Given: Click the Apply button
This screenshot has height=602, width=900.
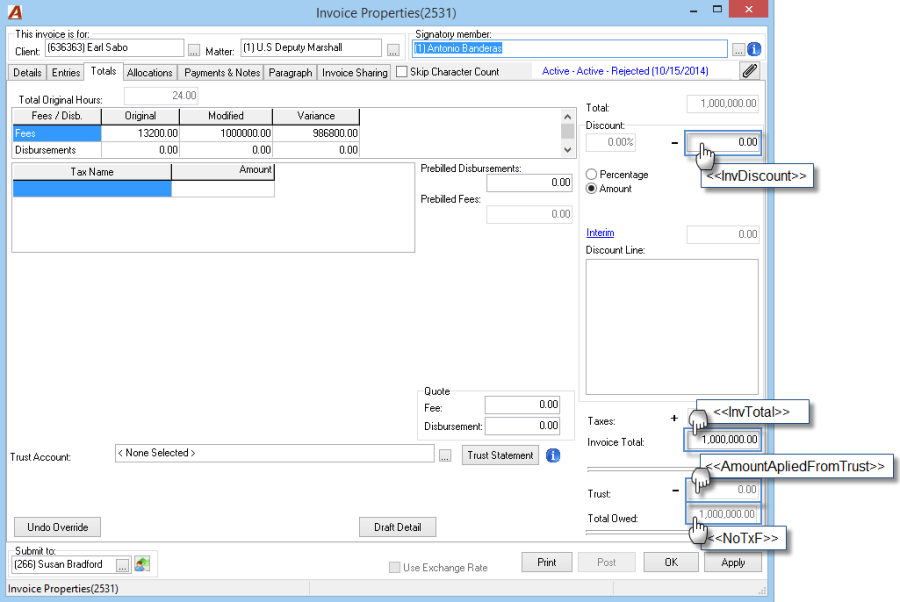Looking at the screenshot, I should (x=733, y=562).
